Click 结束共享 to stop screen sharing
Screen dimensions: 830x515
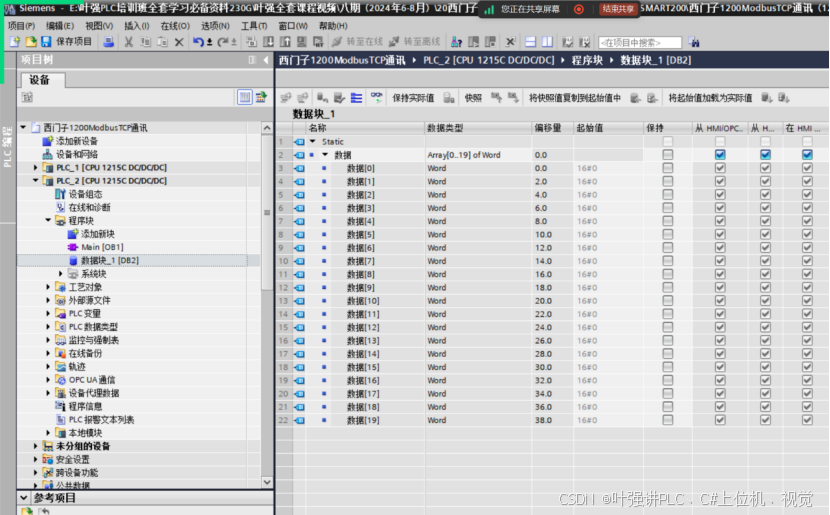click(x=618, y=9)
